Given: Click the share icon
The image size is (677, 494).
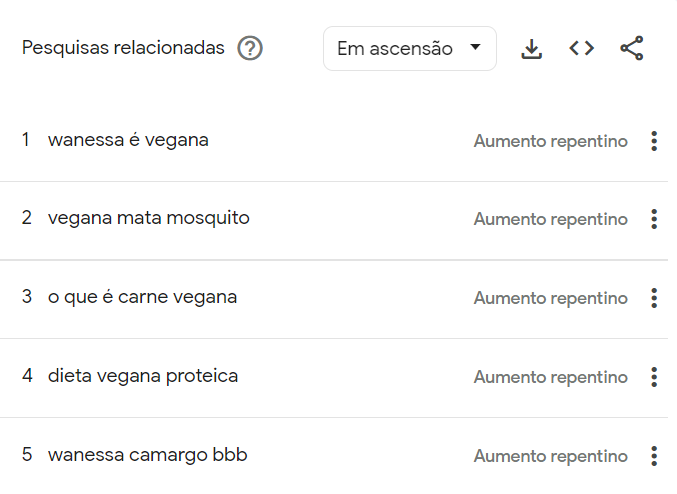Looking at the screenshot, I should point(631,48).
